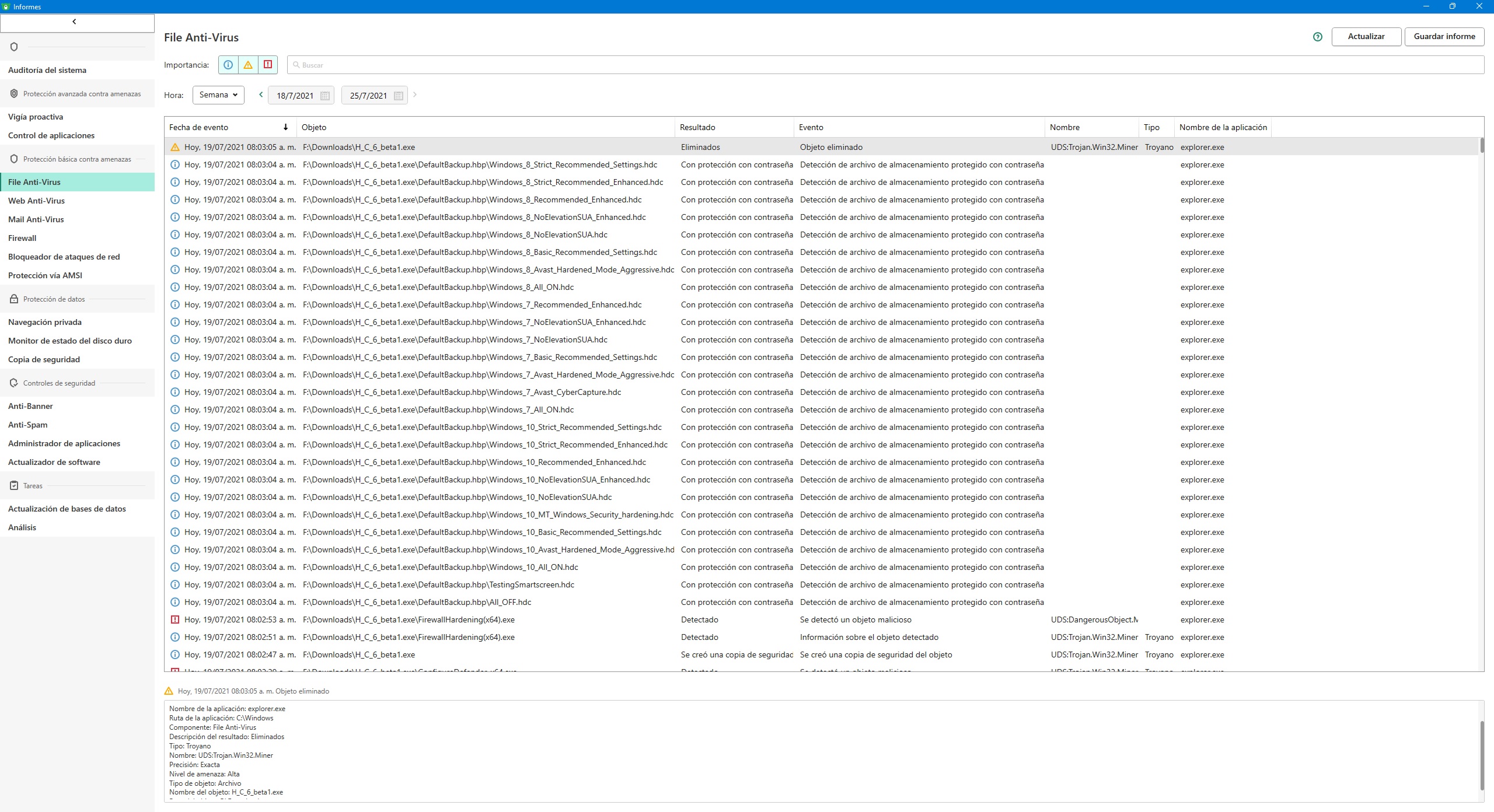Click the Actualizar button

click(x=1366, y=36)
